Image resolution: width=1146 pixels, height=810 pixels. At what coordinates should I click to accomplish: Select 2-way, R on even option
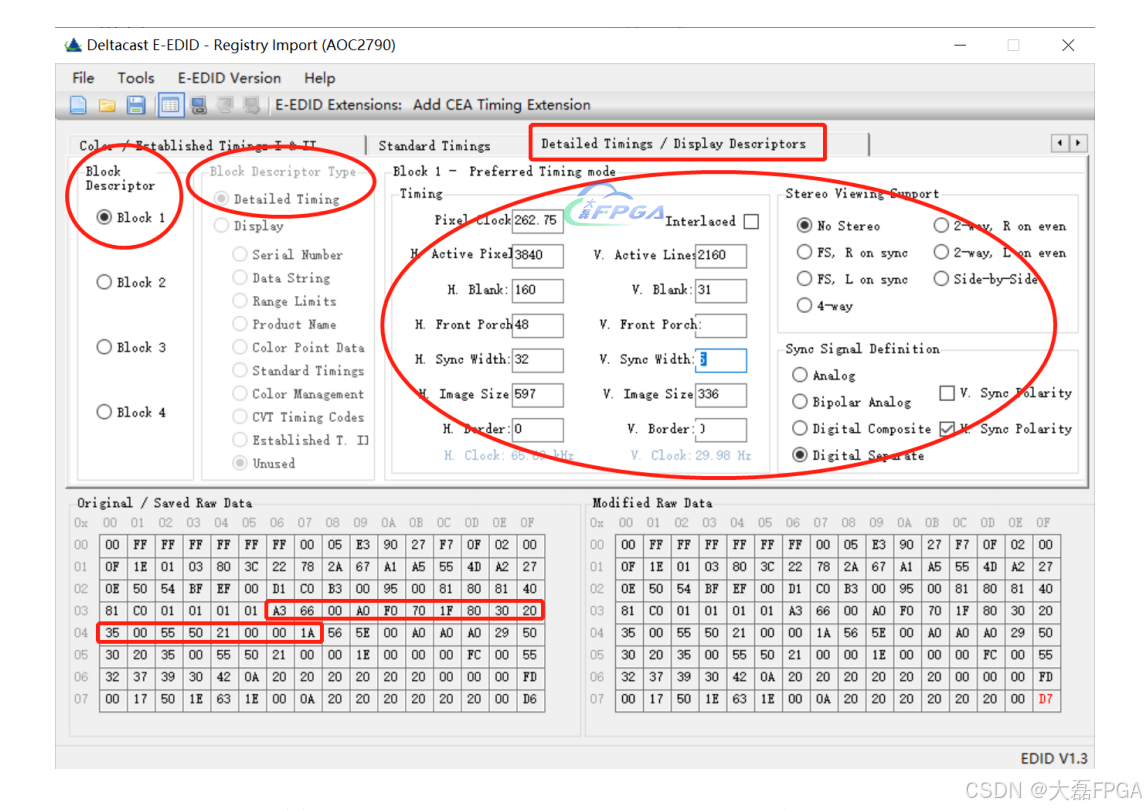941,226
